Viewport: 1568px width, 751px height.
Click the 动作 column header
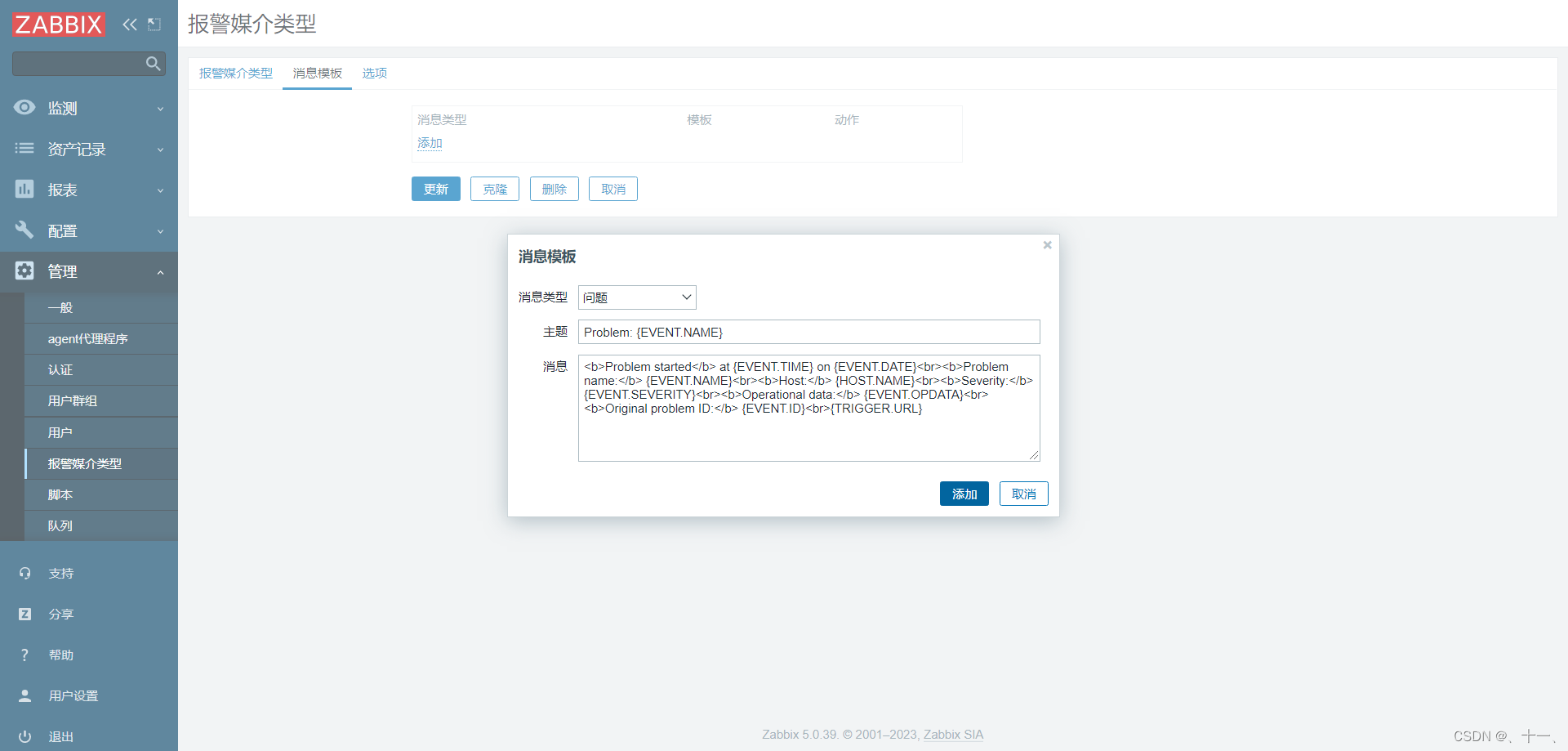pos(846,120)
